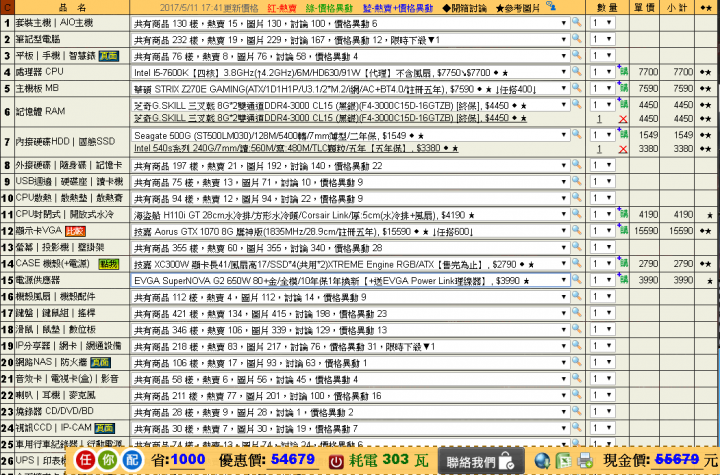Image resolution: width=720 pixels, height=475 pixels.
Task: Click the +購 add icon in 主機板 MB row
Action: [623, 87]
